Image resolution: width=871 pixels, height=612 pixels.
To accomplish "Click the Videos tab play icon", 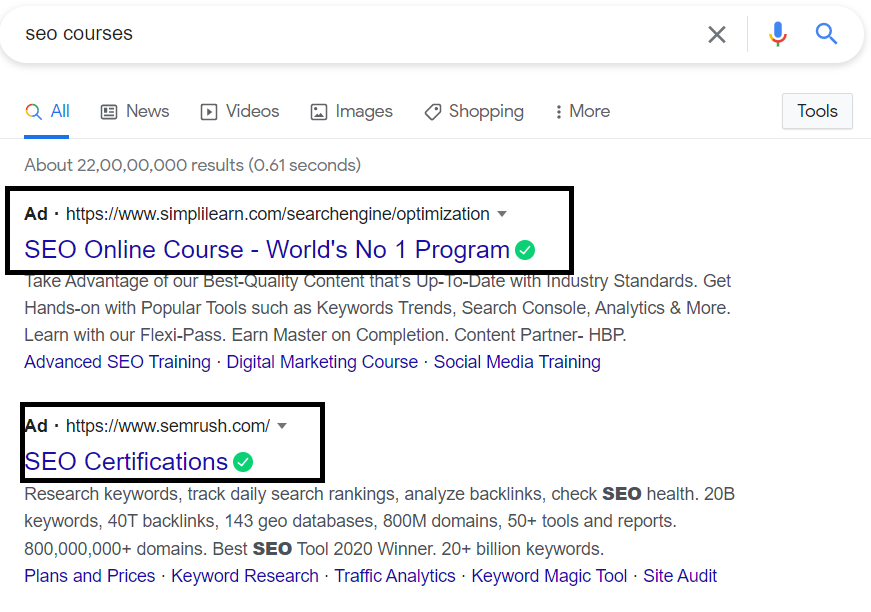I will click(209, 112).
